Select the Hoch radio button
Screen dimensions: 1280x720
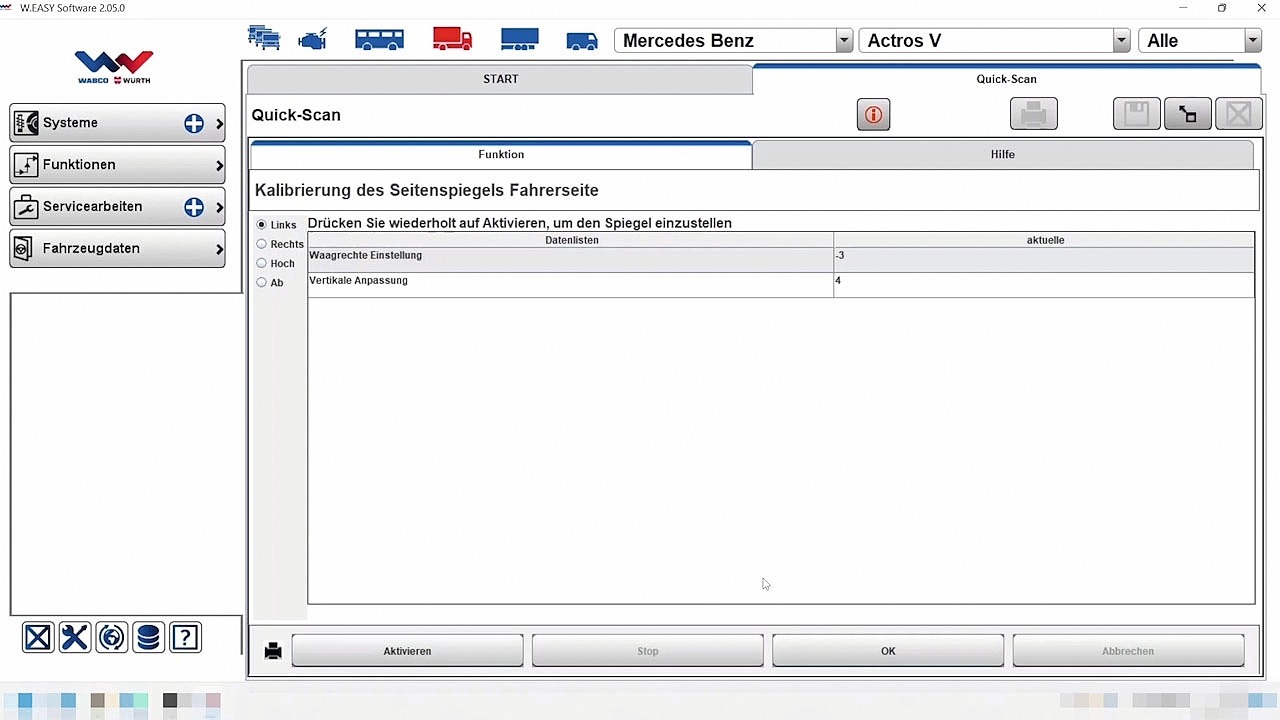click(262, 264)
